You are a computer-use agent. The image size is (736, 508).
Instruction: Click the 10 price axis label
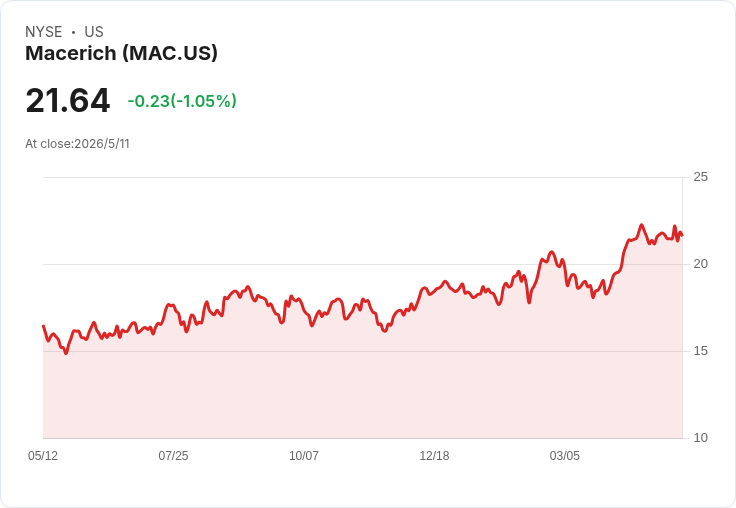(700, 438)
